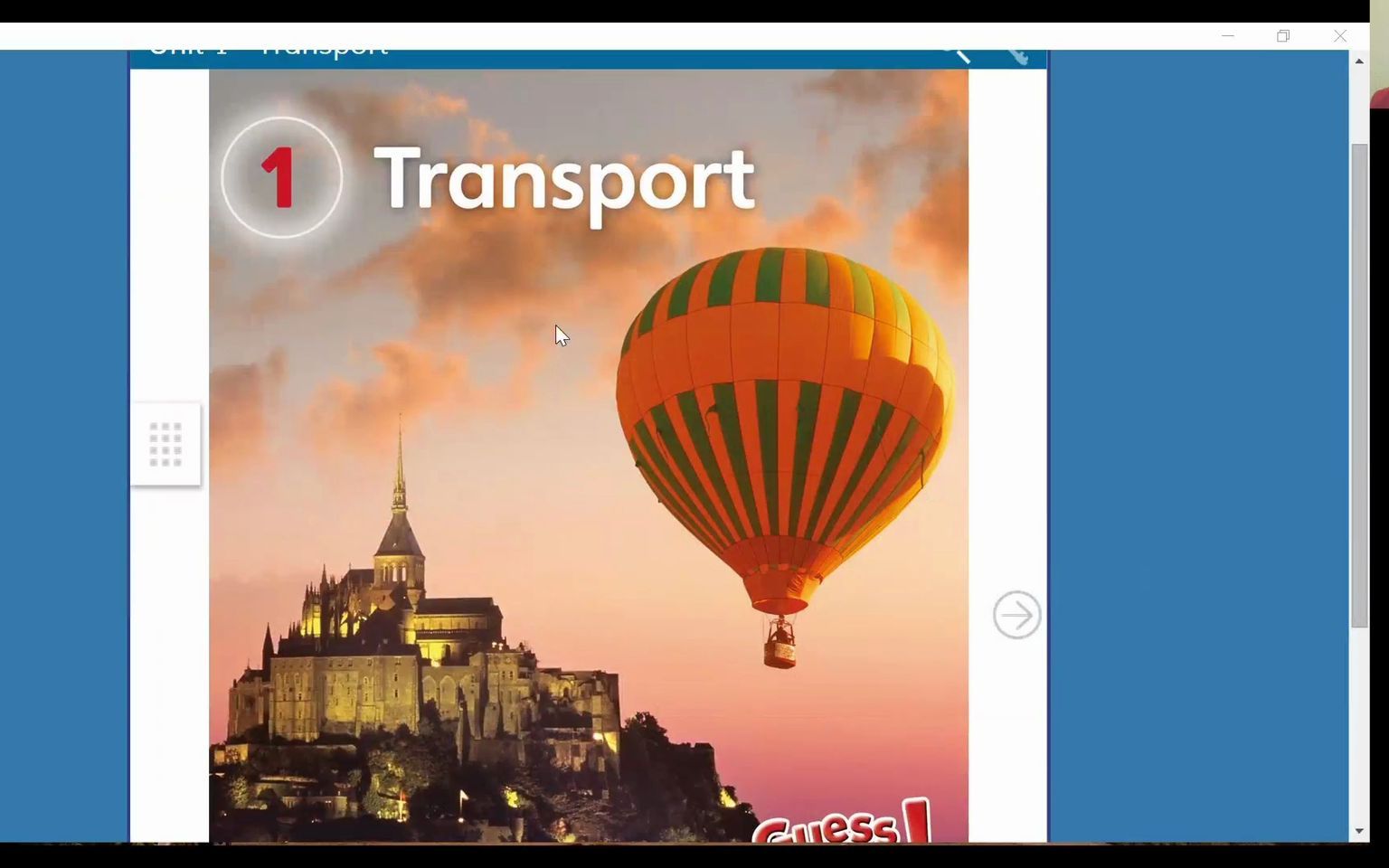Viewport: 1389px width, 868px height.
Task: Click scrollbar down arrow
Action: tap(1359, 831)
